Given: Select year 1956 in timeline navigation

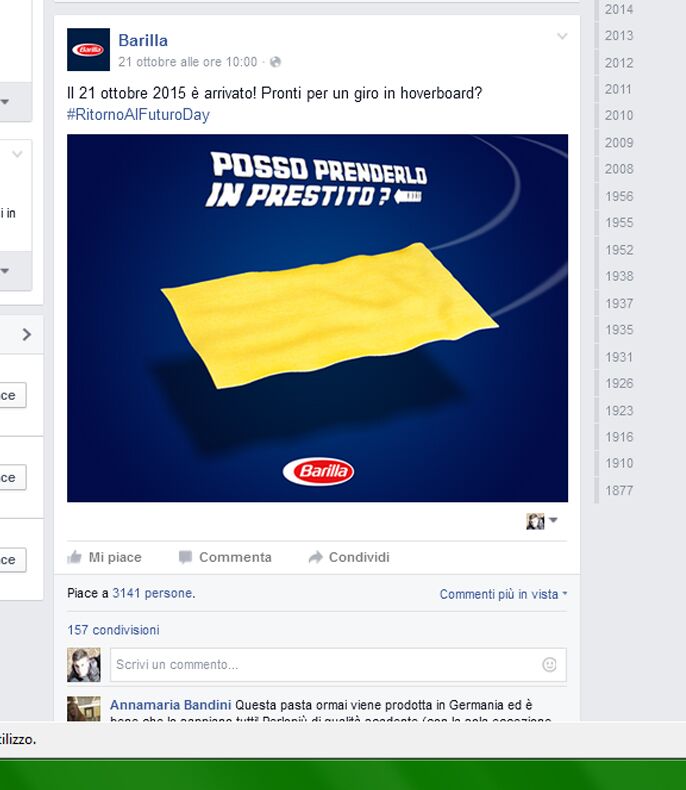Looking at the screenshot, I should (619, 196).
